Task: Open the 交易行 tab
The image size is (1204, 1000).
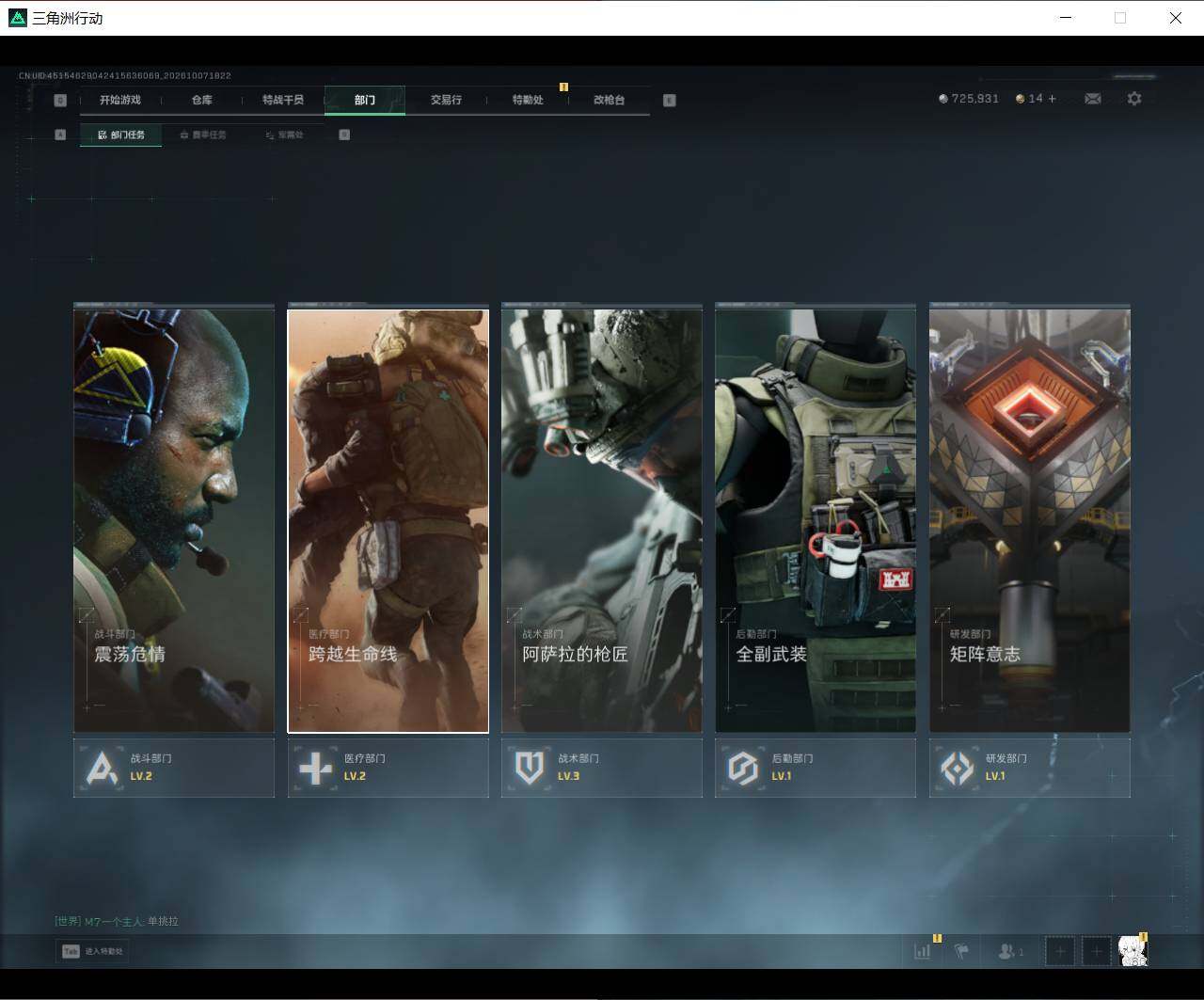Action: 446,100
